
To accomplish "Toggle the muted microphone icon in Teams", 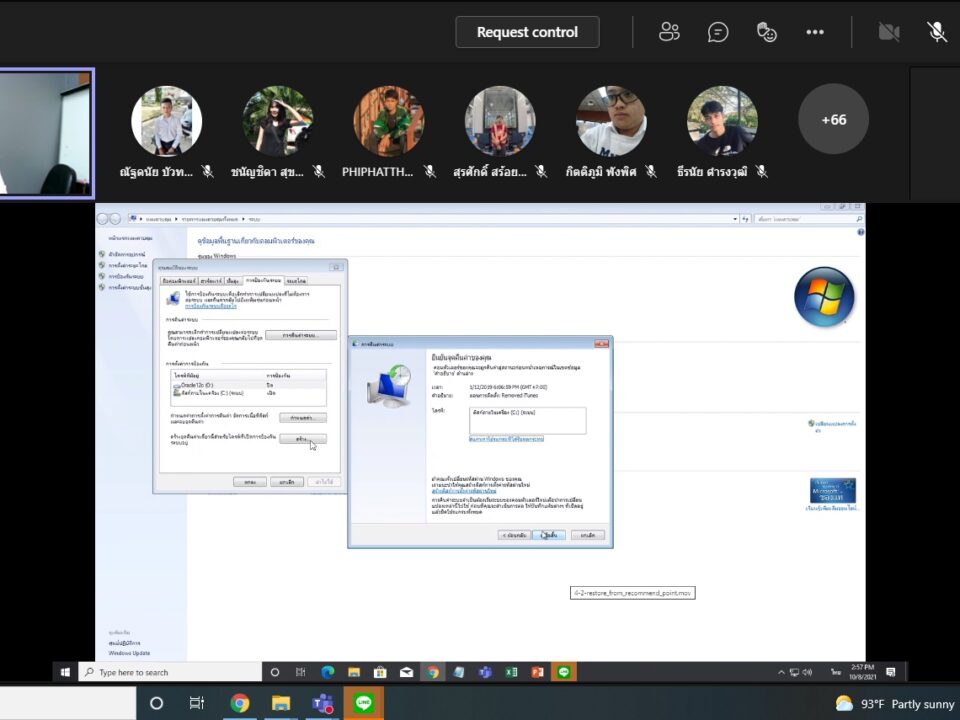I will [937, 32].
